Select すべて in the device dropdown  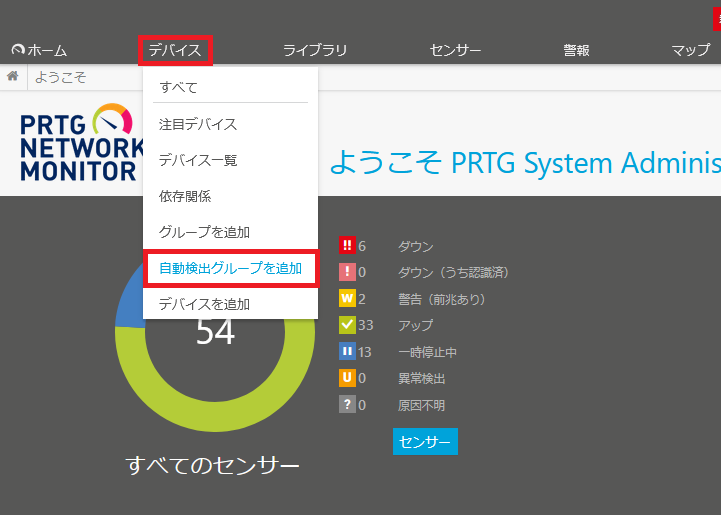pos(230,87)
